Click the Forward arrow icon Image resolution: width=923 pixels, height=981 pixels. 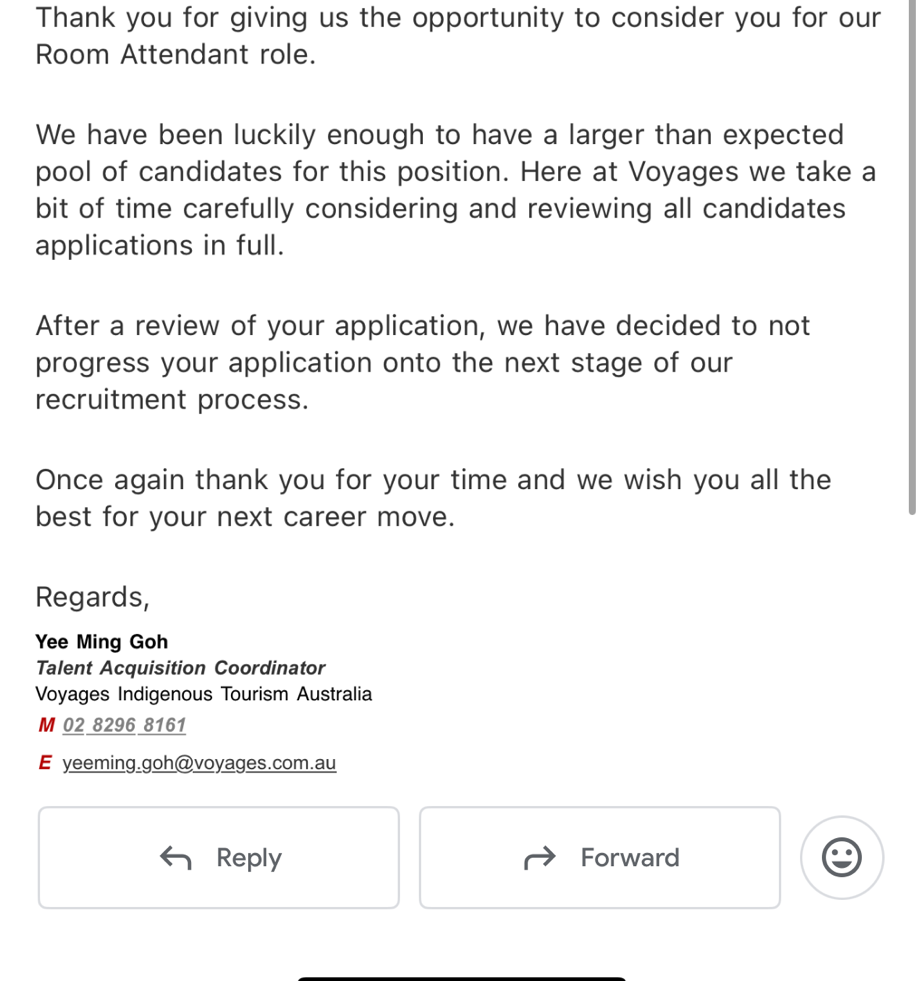click(x=539, y=858)
